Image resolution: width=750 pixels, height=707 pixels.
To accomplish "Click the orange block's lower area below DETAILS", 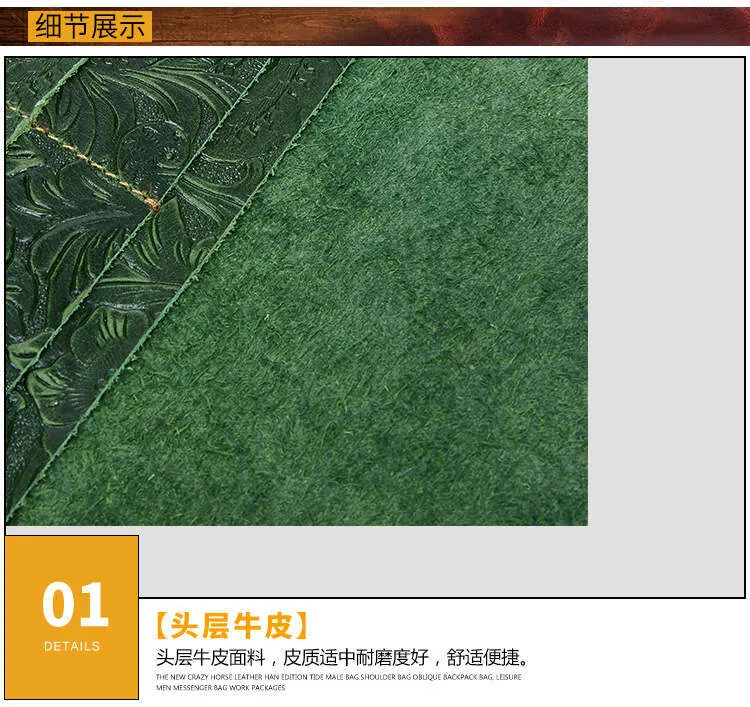I will point(72,678).
